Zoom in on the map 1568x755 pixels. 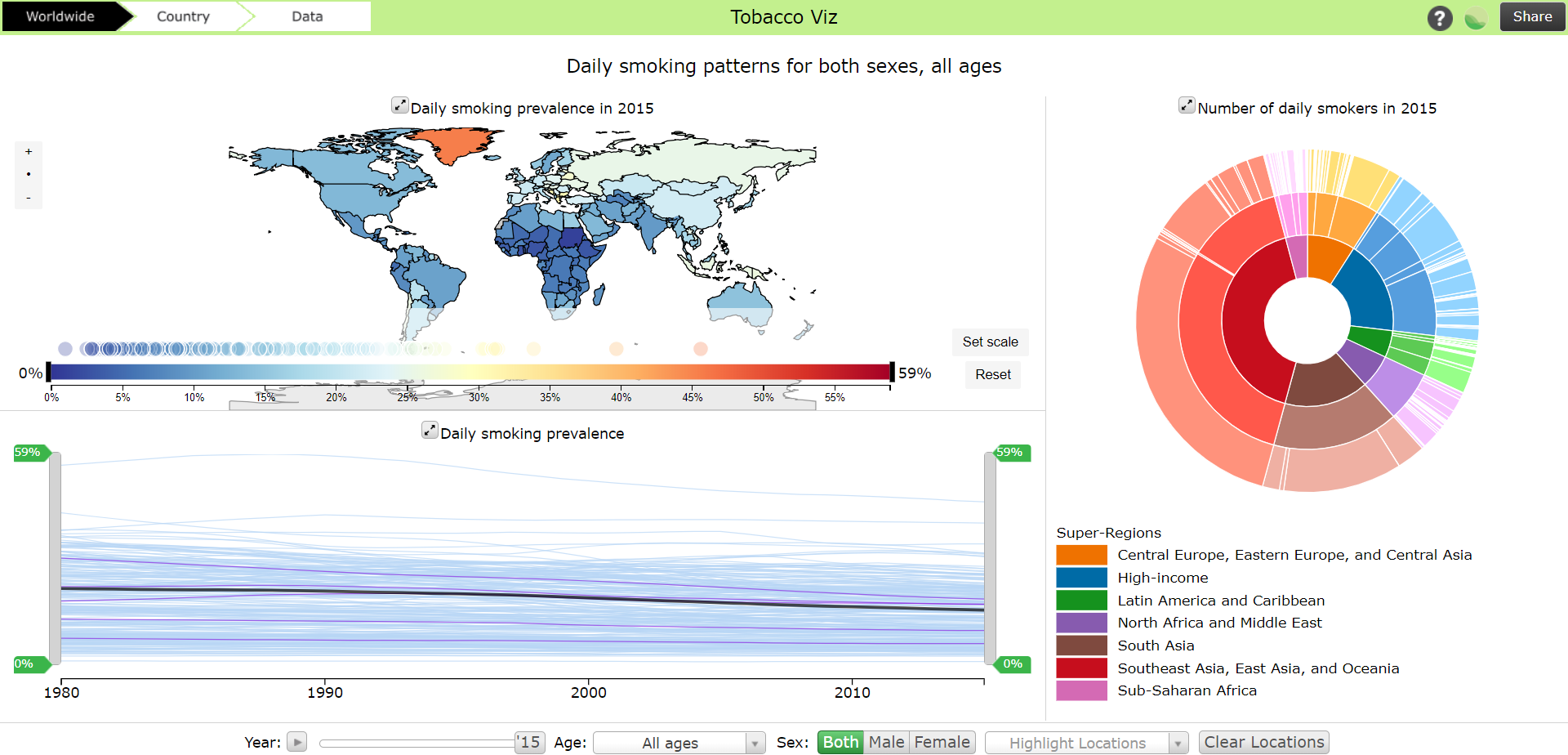(x=29, y=152)
